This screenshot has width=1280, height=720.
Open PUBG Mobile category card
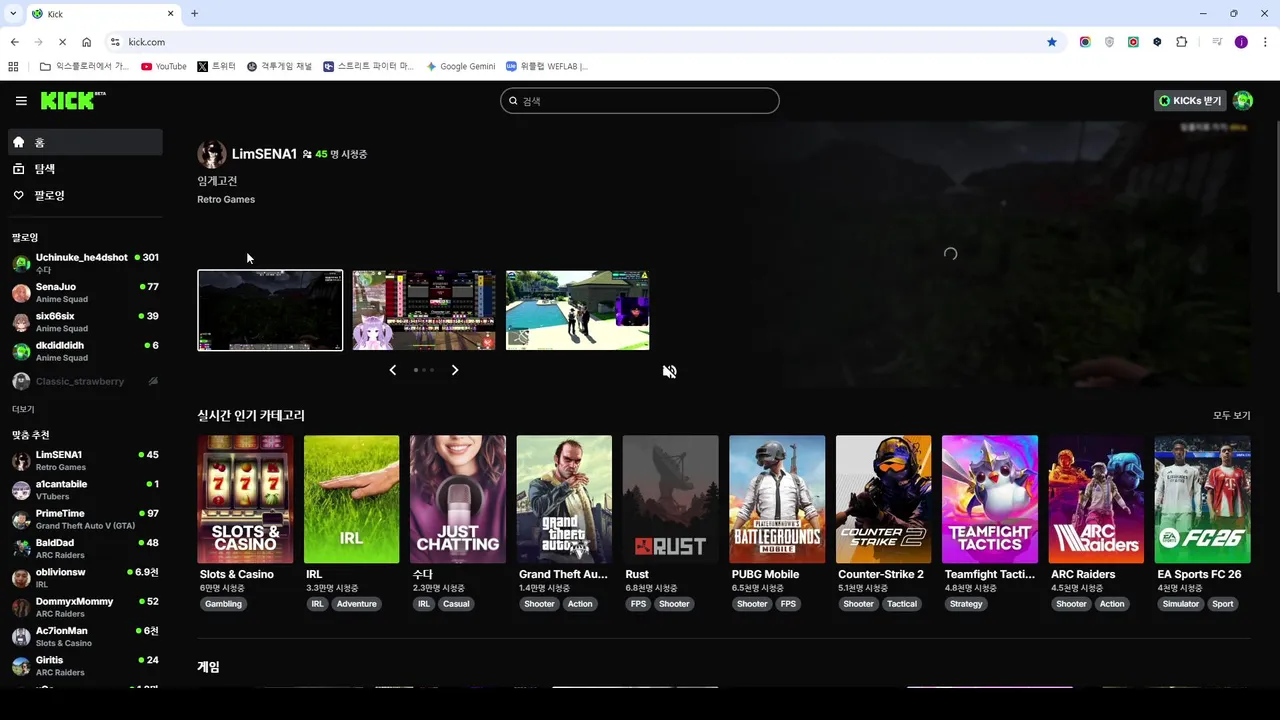pos(777,499)
